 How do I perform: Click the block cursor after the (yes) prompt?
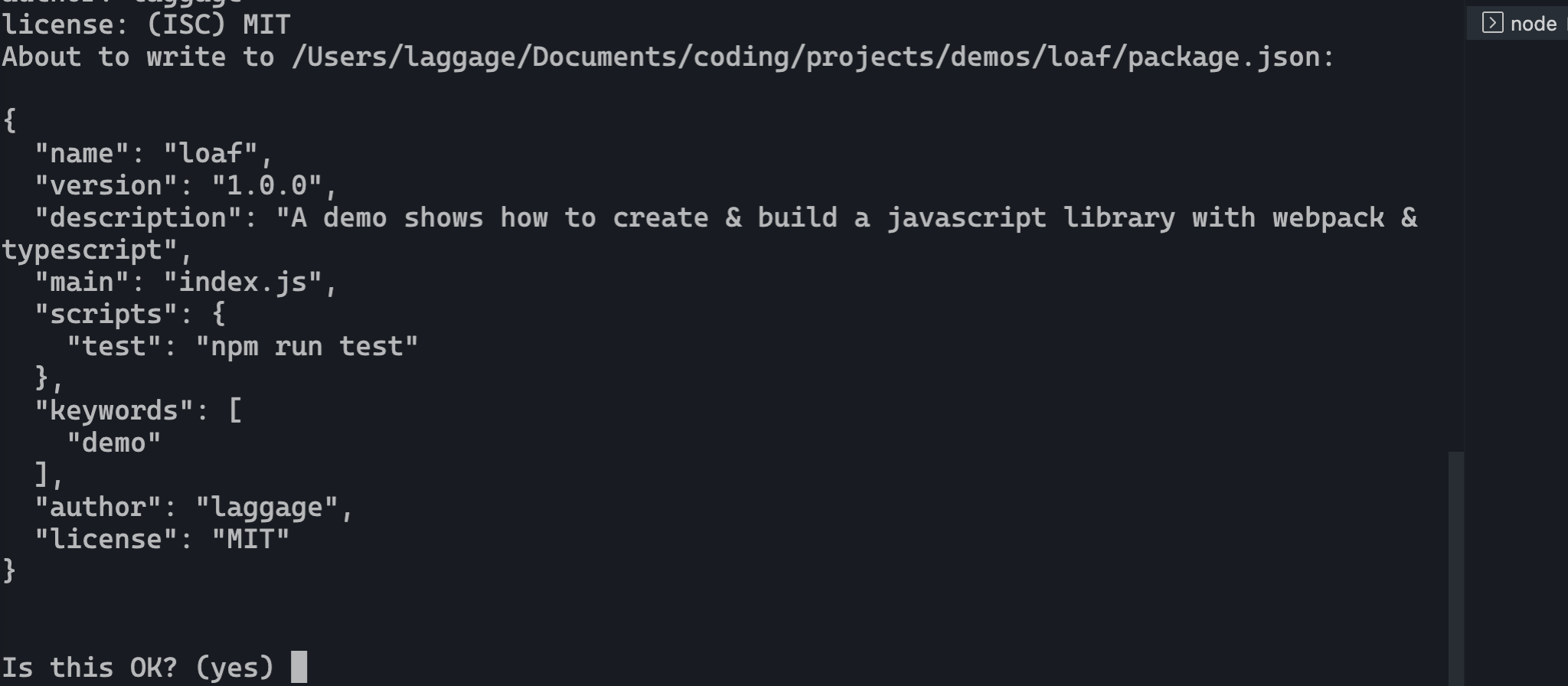tap(299, 666)
